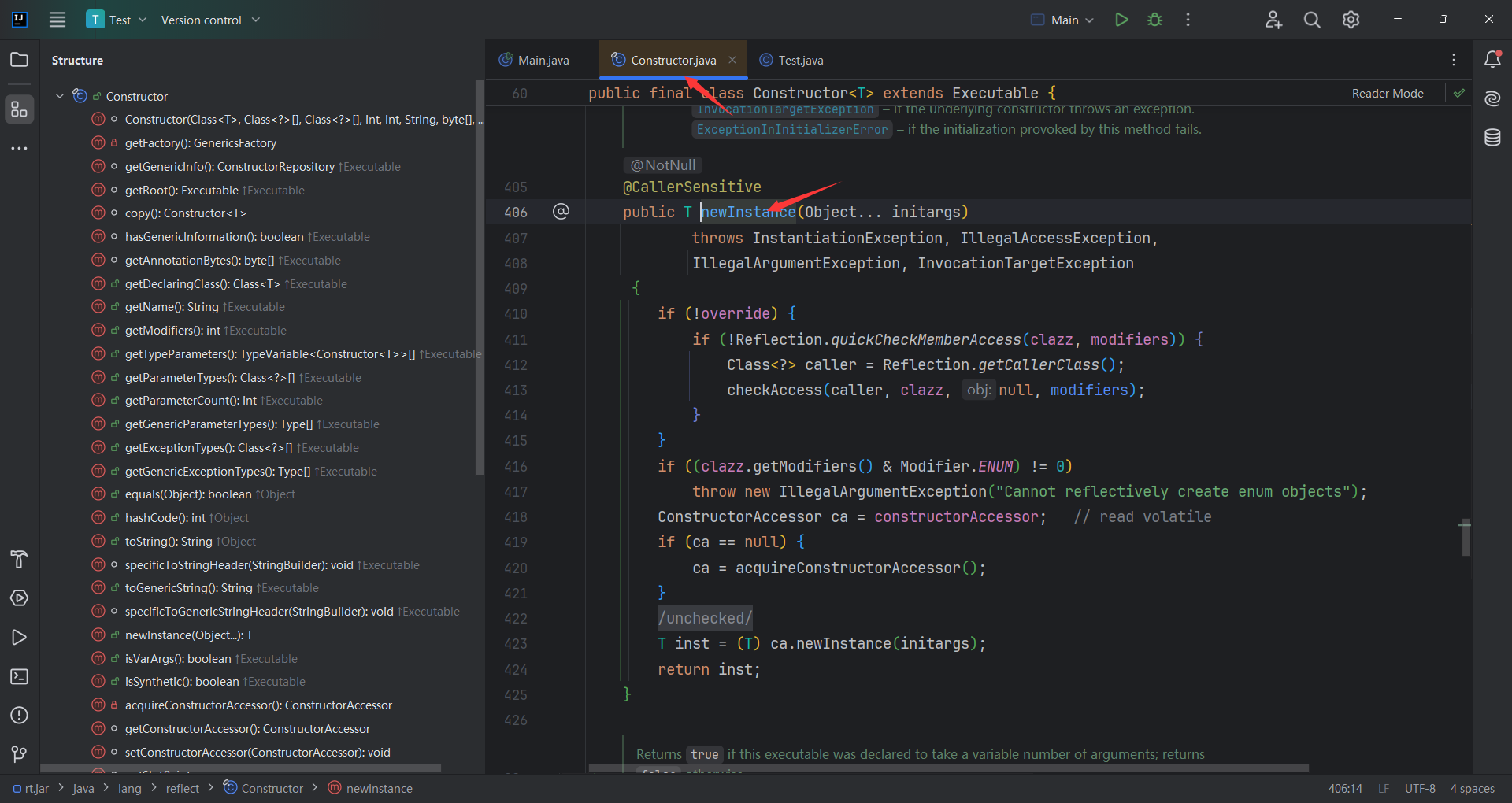This screenshot has width=1512, height=803.
Task: Close the Constructor.java tab
Action: coord(732,60)
